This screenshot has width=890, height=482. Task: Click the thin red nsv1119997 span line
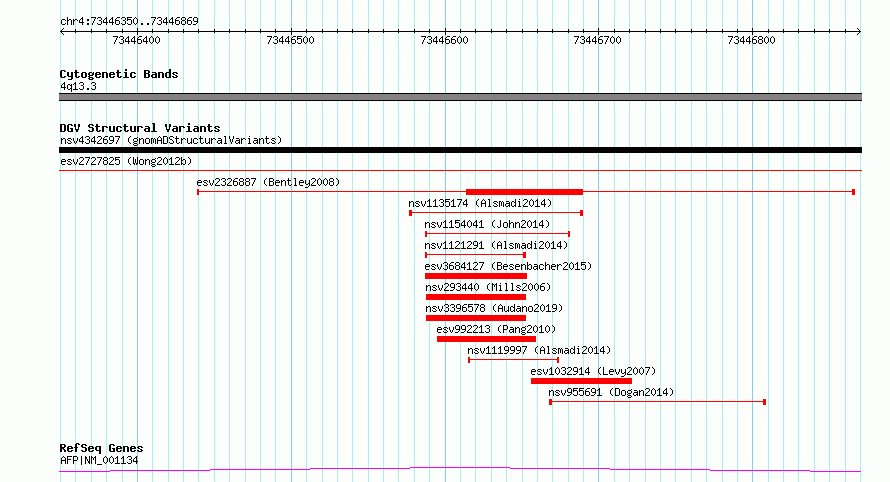[514, 360]
